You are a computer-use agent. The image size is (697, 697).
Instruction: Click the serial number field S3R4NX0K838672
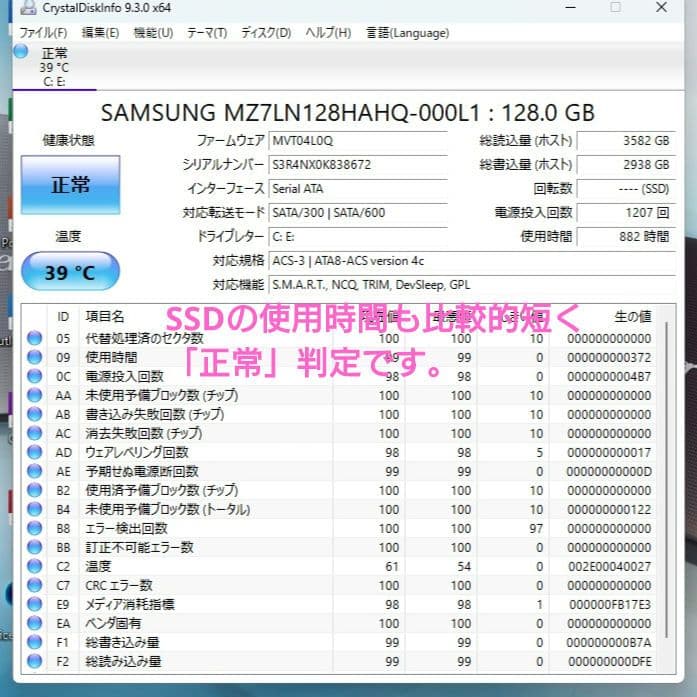click(x=358, y=165)
